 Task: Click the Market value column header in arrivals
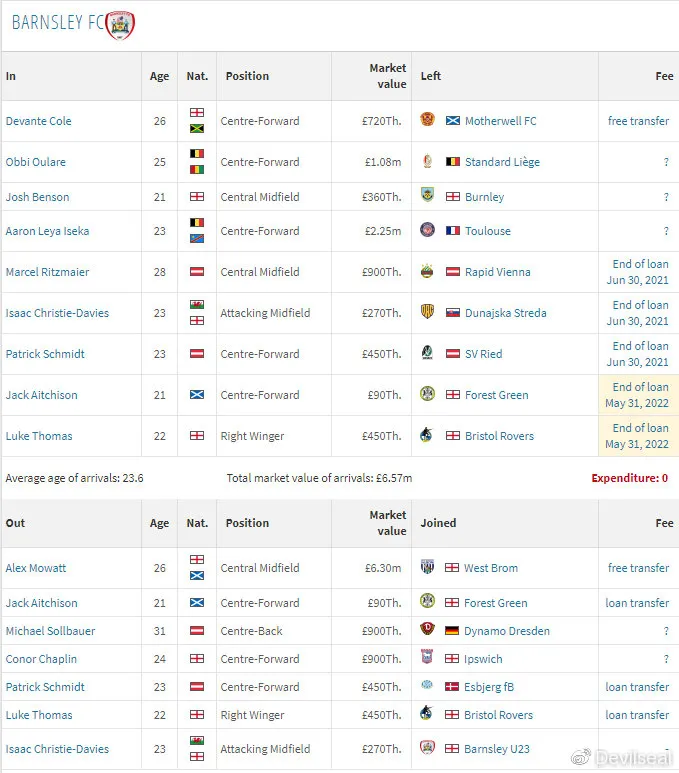388,76
